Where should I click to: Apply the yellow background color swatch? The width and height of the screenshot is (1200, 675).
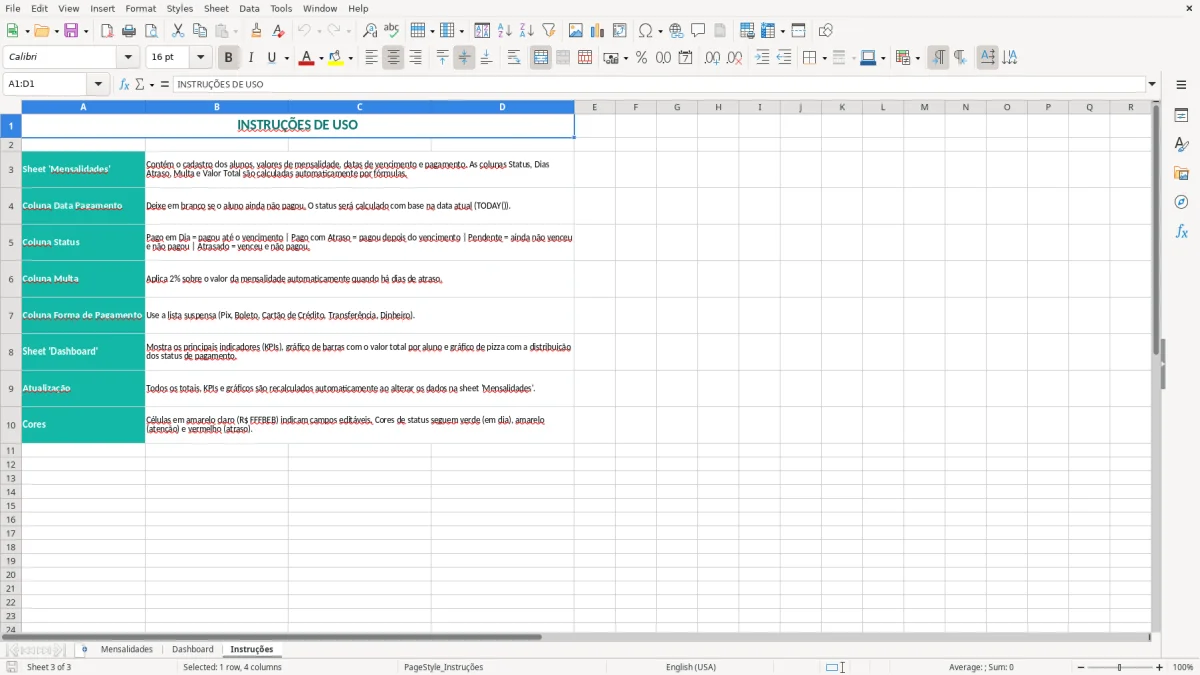click(x=335, y=58)
